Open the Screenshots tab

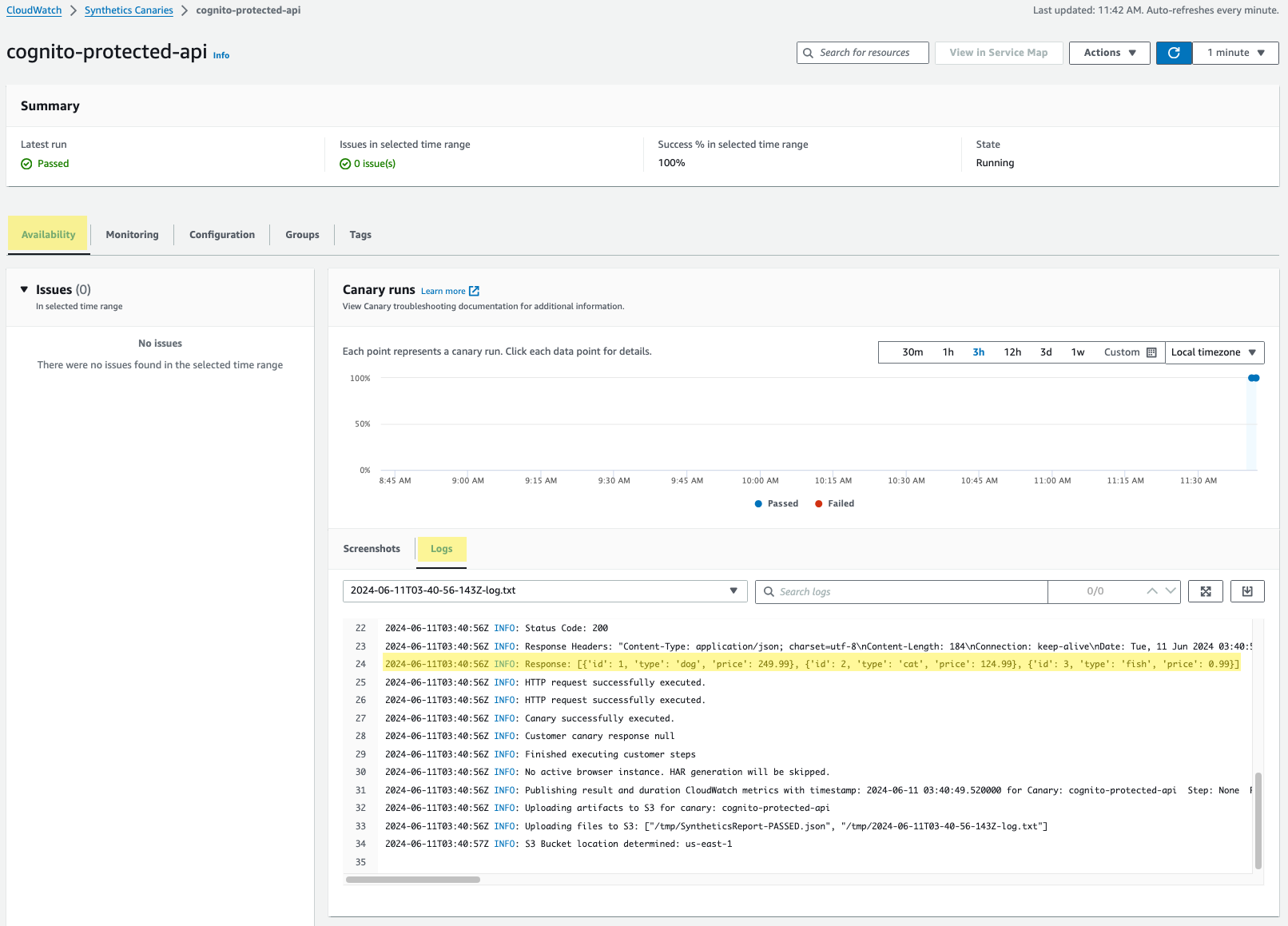pos(372,549)
